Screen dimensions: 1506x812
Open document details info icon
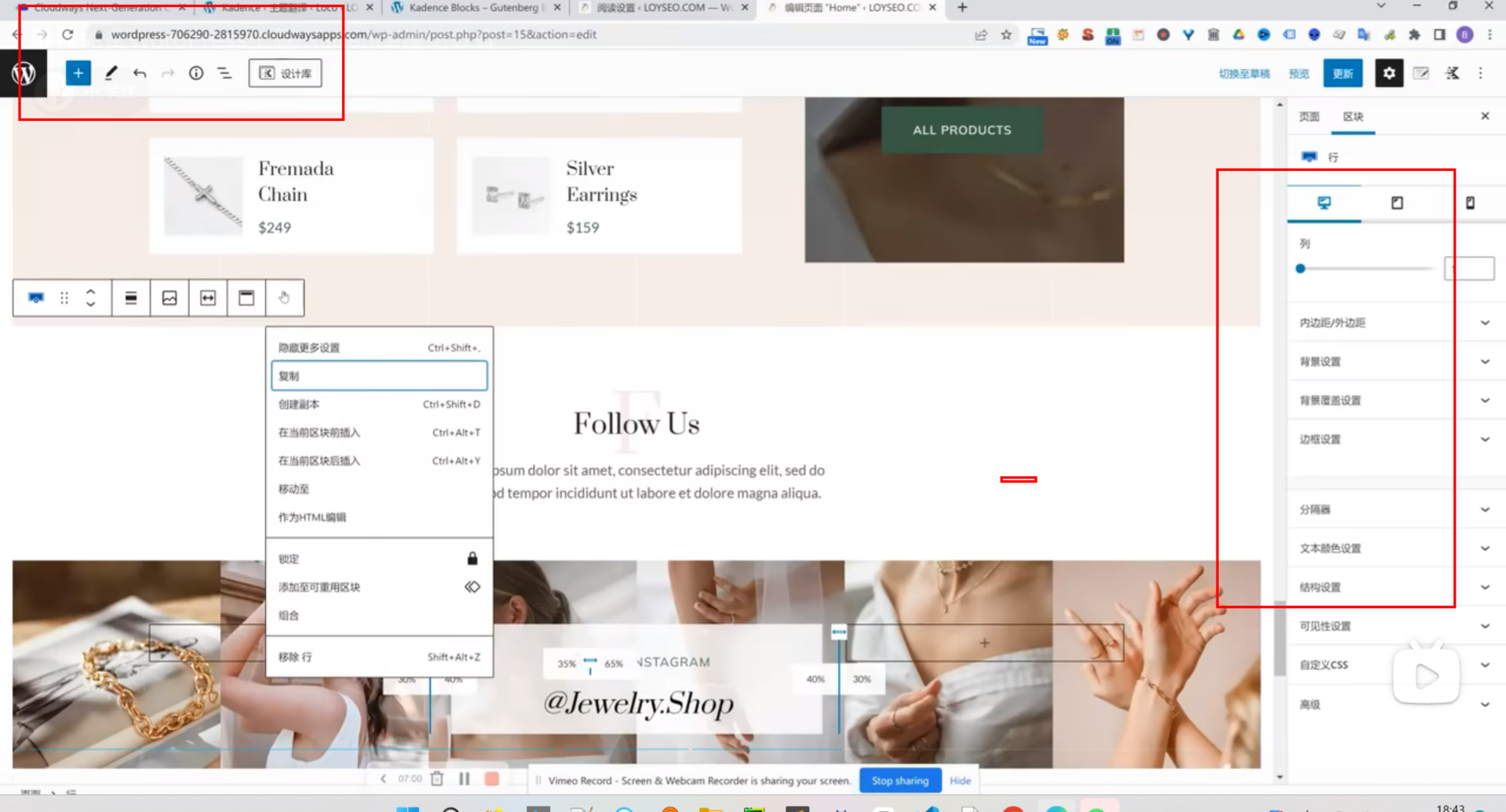[196, 73]
